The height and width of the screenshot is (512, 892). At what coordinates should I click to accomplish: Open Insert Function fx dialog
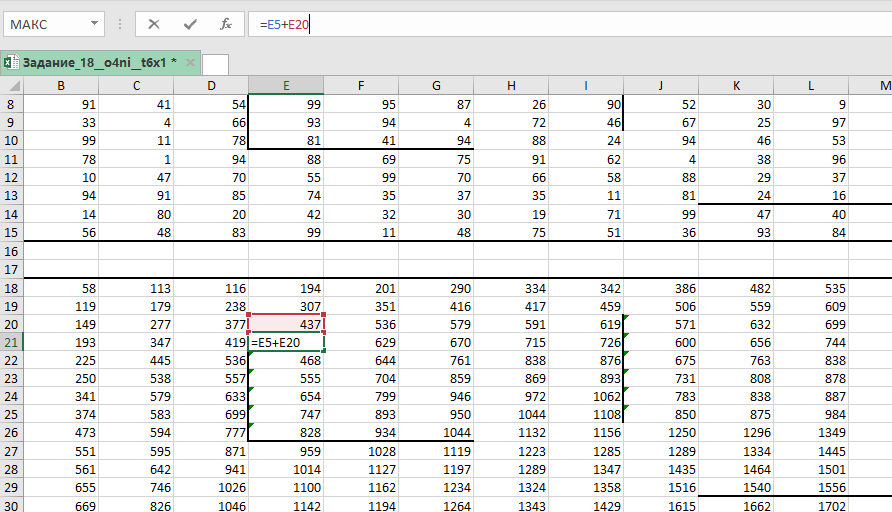[x=226, y=24]
